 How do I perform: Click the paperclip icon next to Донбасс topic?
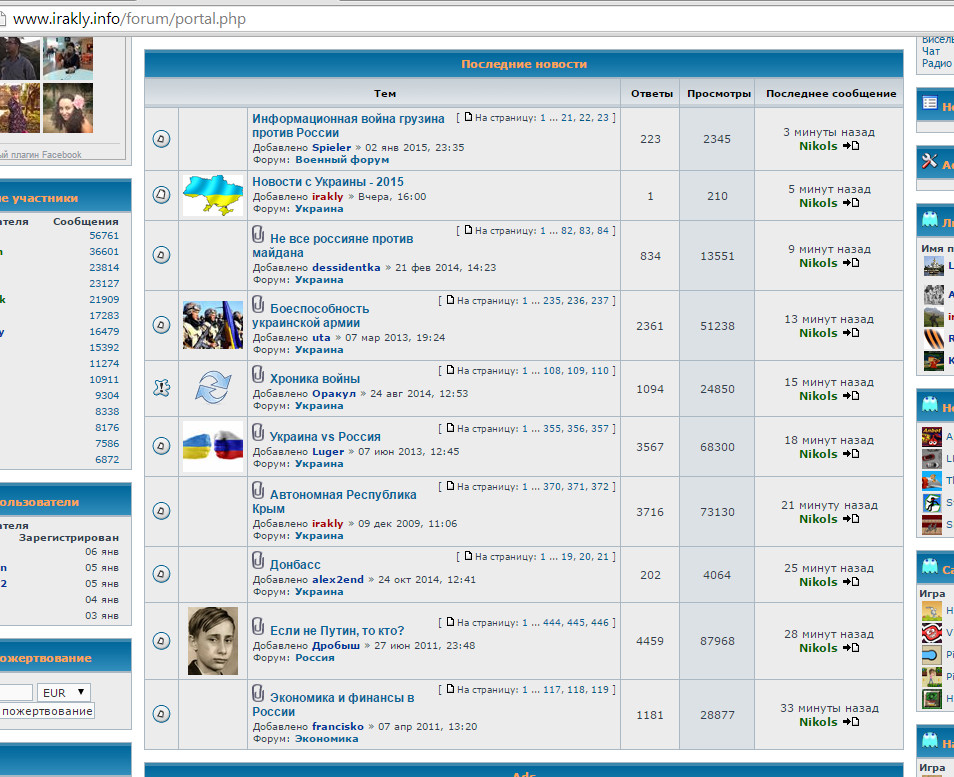[258, 563]
